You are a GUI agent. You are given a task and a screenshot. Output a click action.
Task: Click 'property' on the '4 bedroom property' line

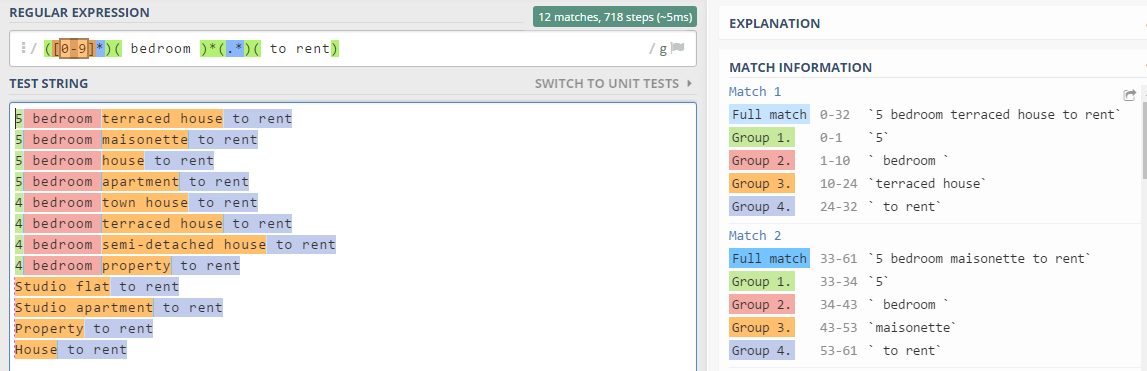click(136, 265)
